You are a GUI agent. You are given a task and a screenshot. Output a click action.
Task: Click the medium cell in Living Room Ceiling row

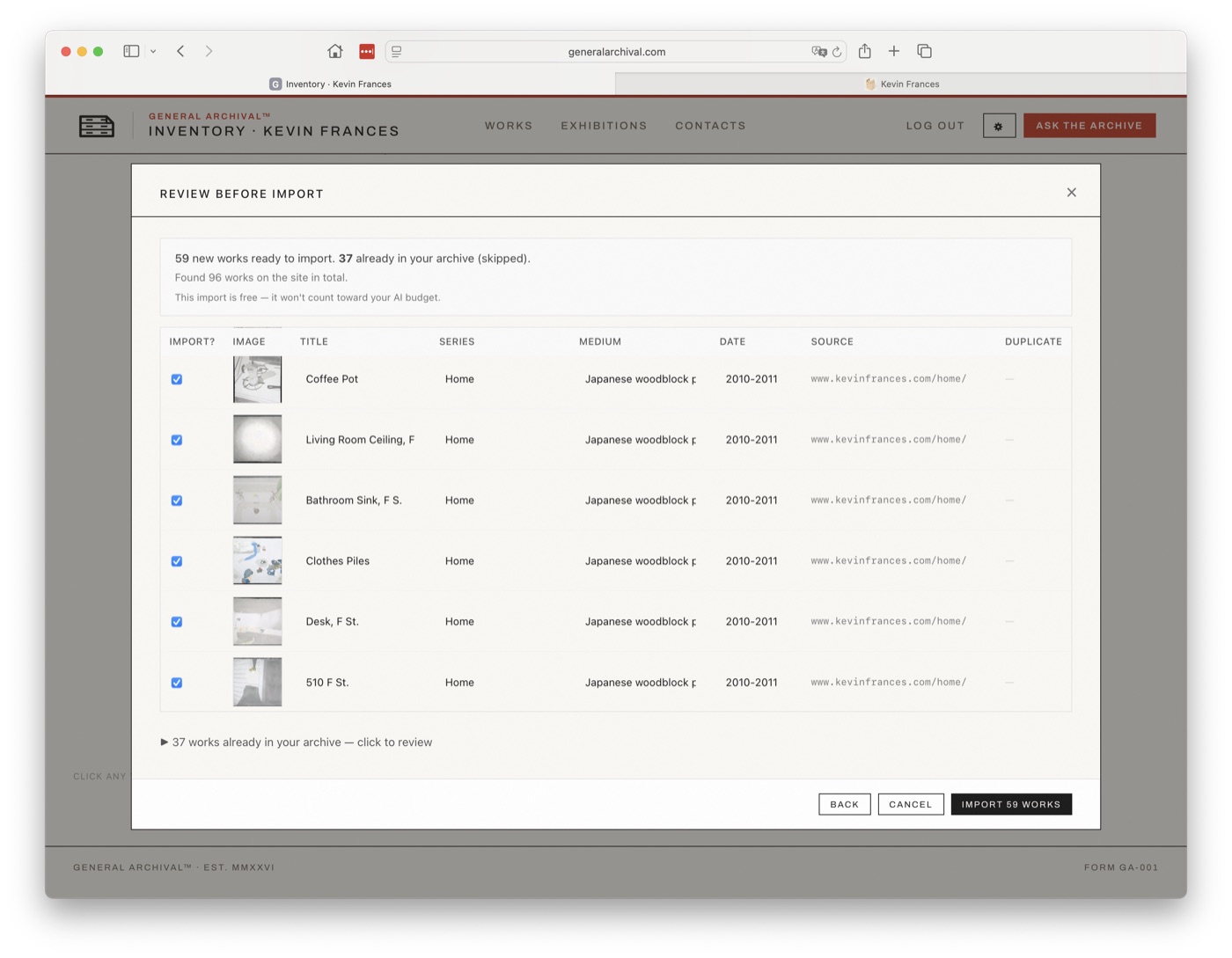[641, 440]
